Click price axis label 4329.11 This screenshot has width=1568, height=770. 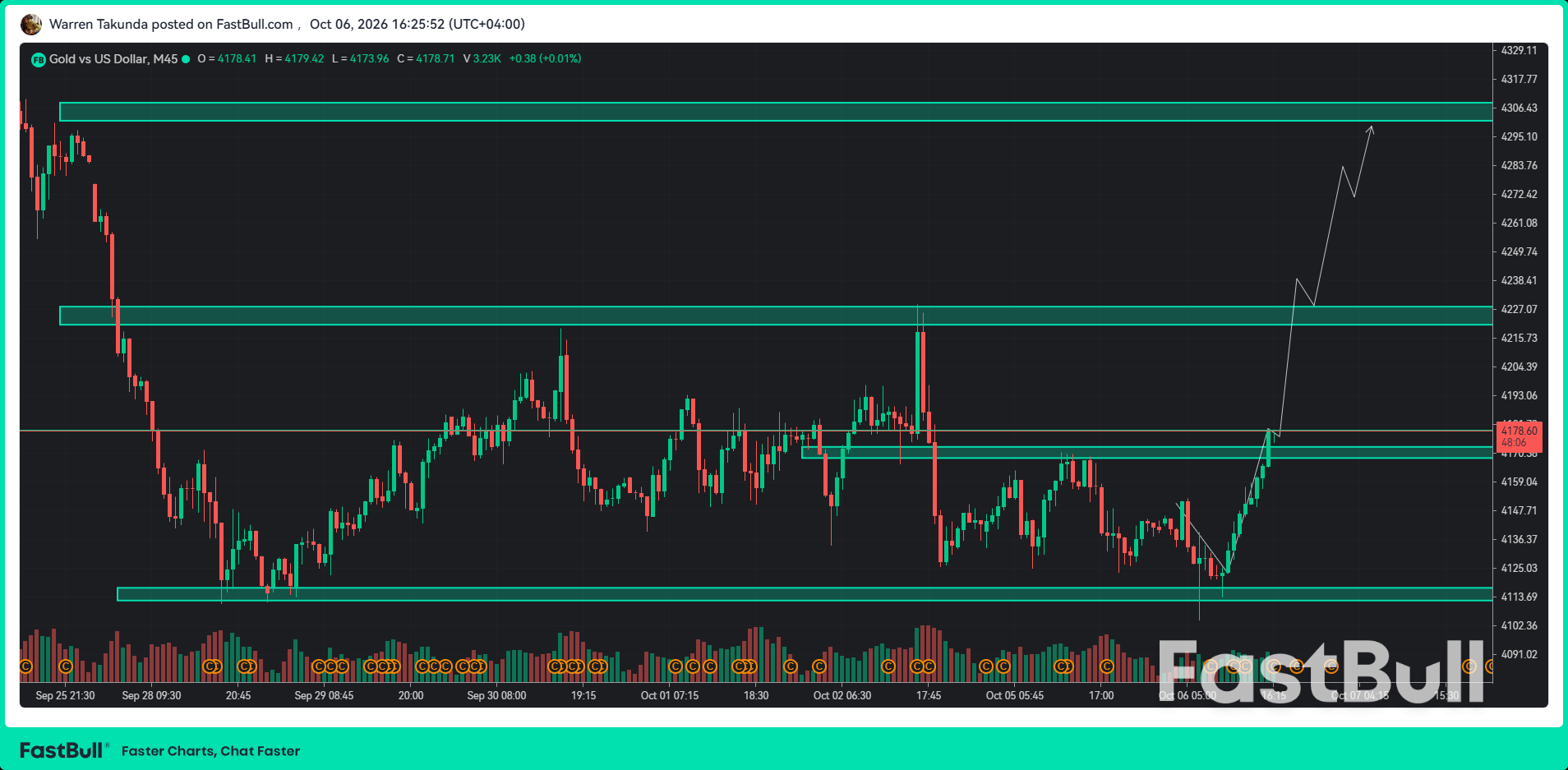pyautogui.click(x=1519, y=51)
